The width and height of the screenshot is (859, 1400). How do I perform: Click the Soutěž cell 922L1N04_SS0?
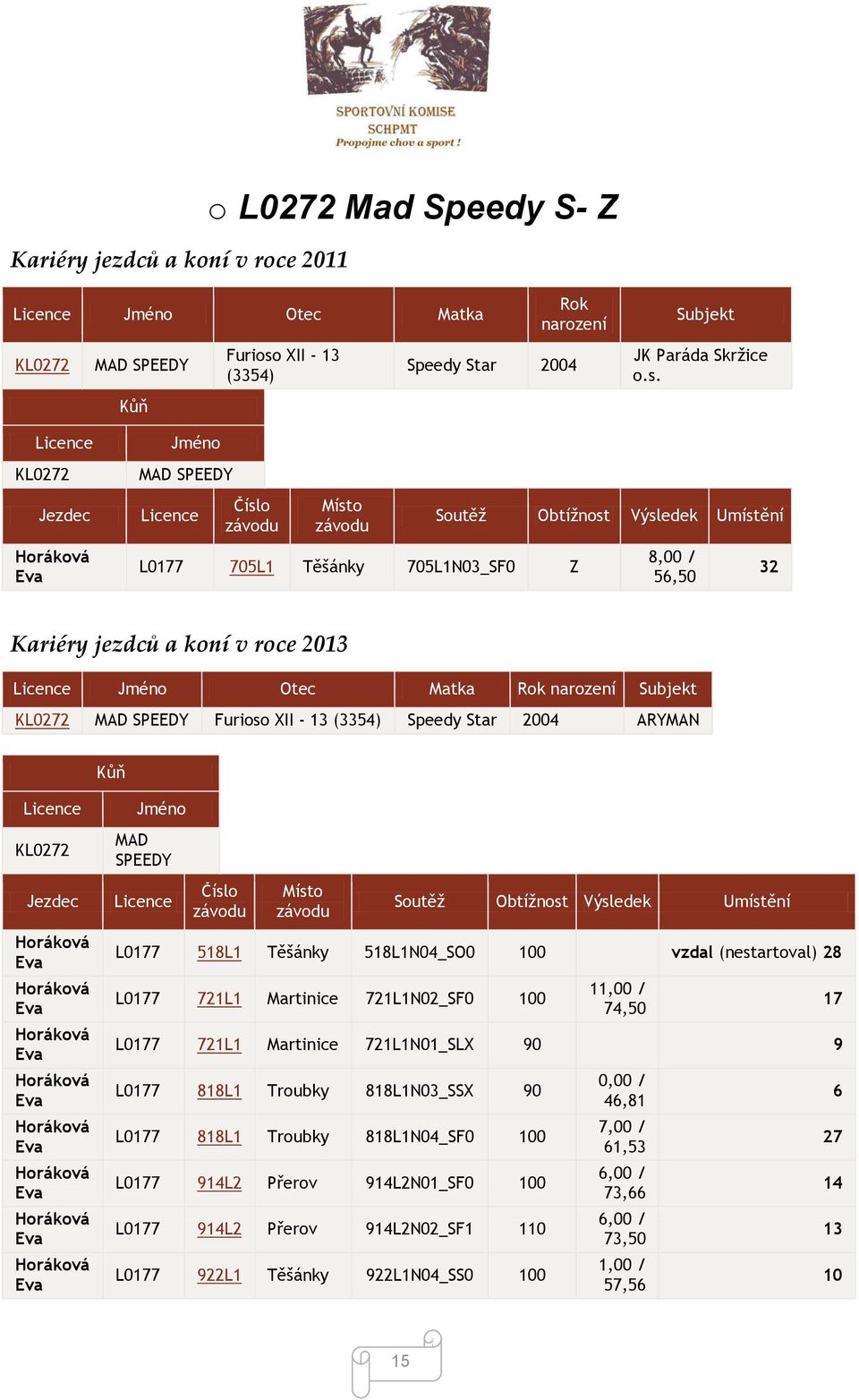pos(420,1275)
